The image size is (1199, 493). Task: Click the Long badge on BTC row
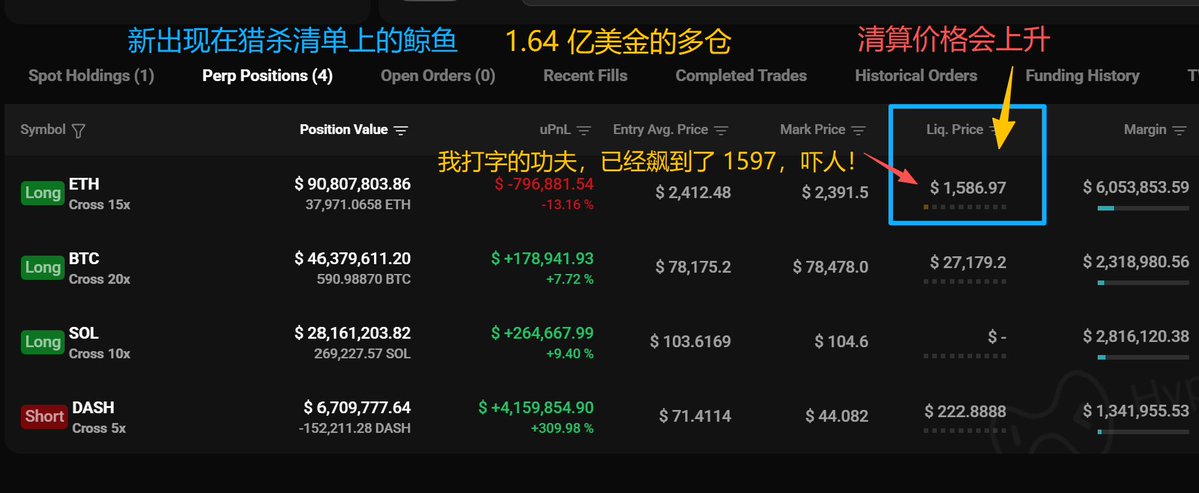(x=43, y=268)
